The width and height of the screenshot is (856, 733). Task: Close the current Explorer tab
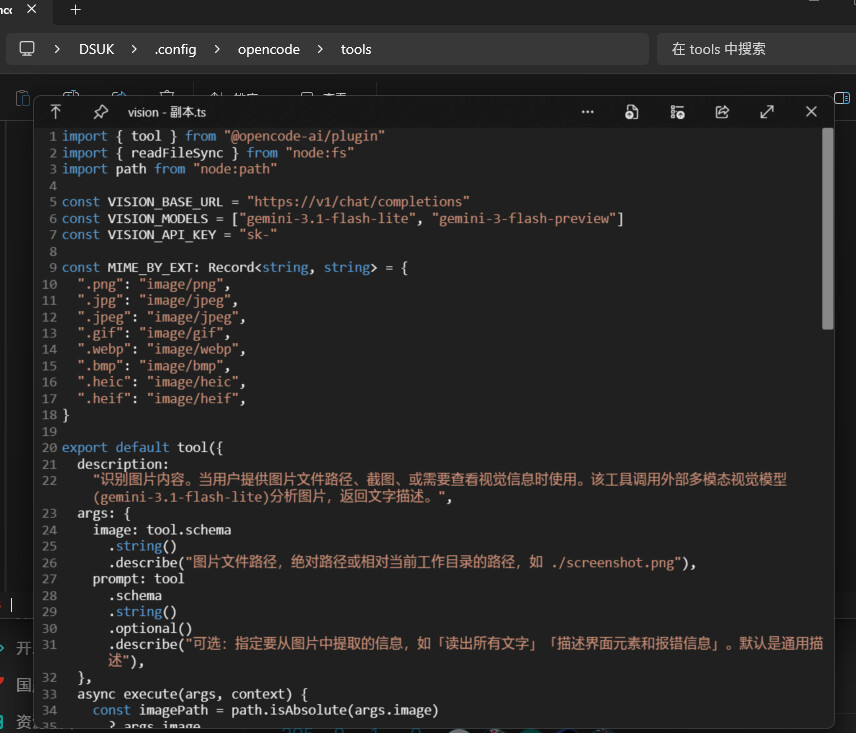coord(32,9)
